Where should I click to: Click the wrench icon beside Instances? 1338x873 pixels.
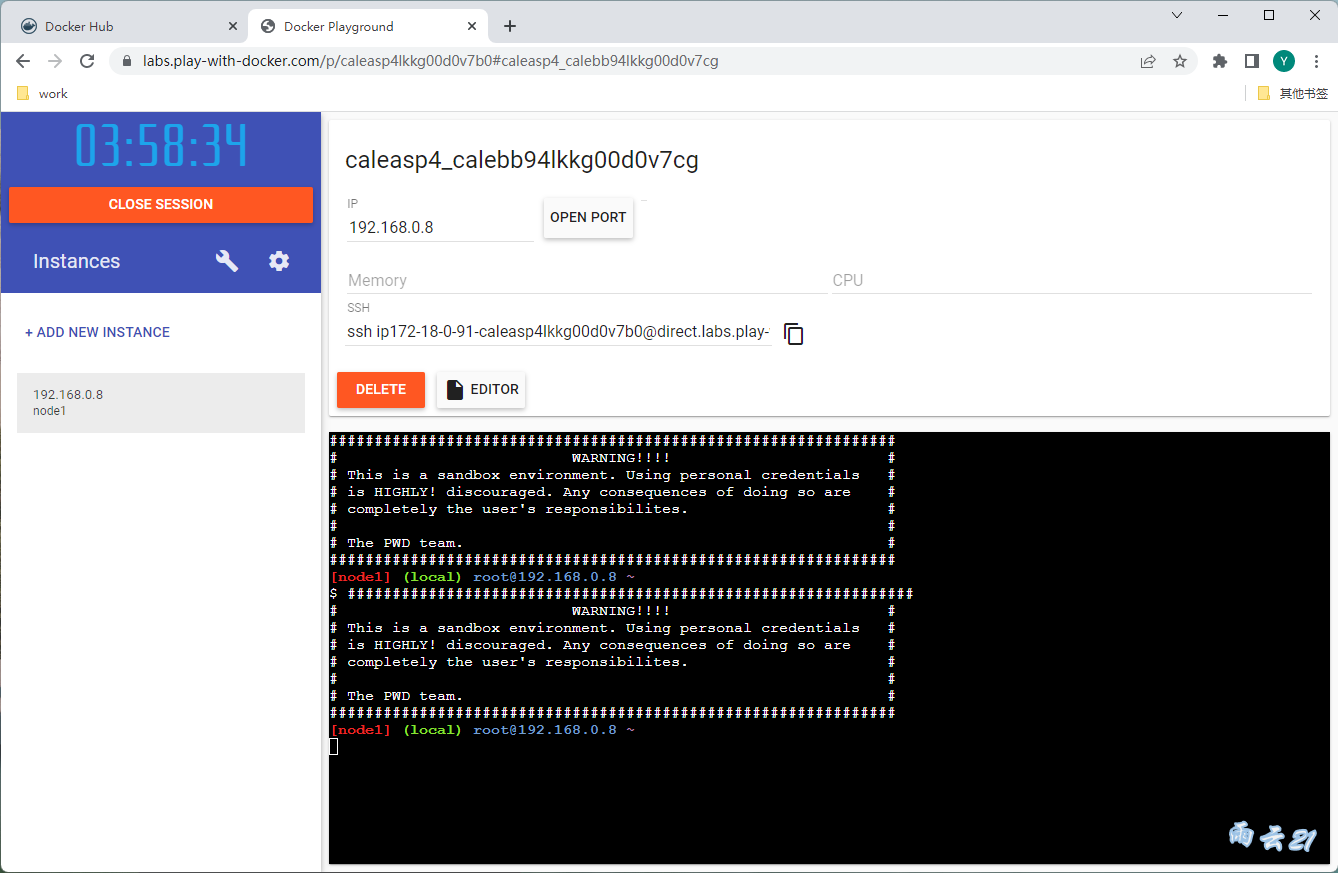(227, 261)
